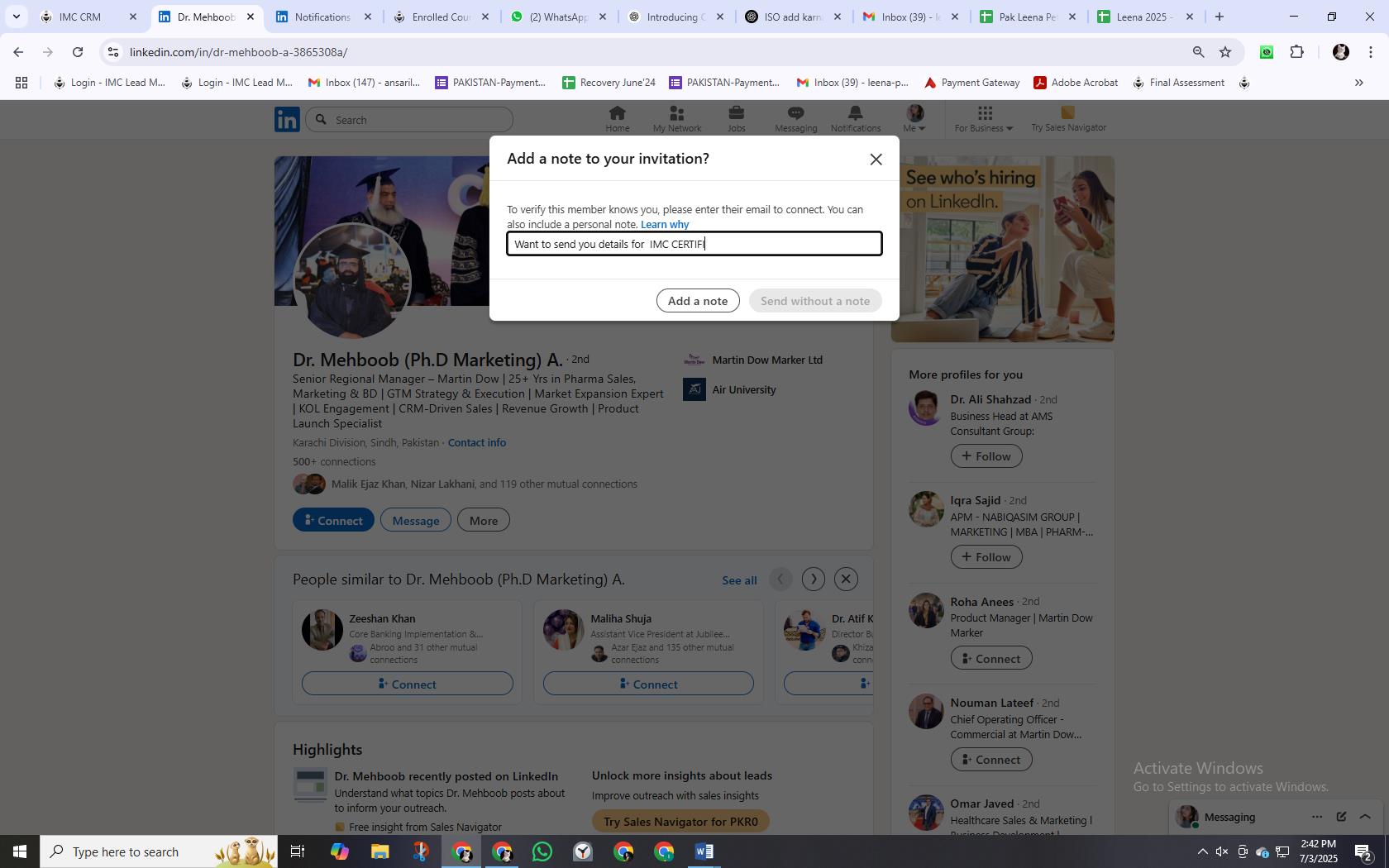Switch to the Pak Leena tab
This screenshot has width=1389, height=868.
(1027, 17)
